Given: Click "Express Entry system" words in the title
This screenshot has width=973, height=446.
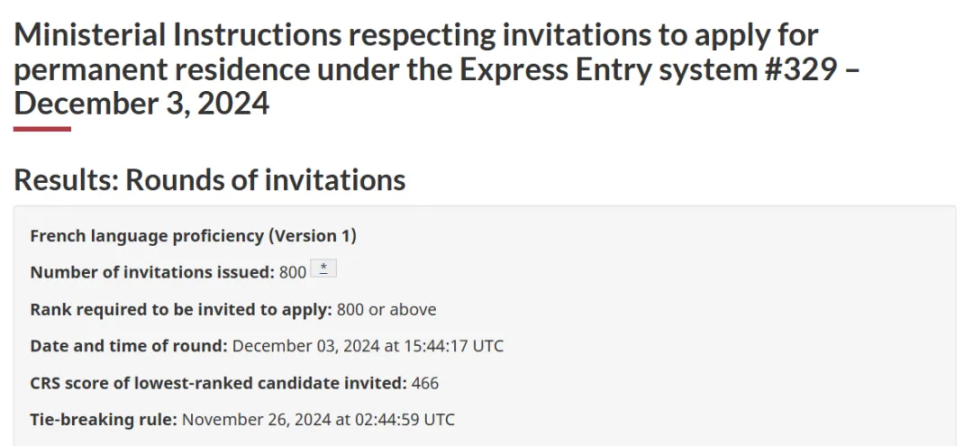Looking at the screenshot, I should point(604,69).
